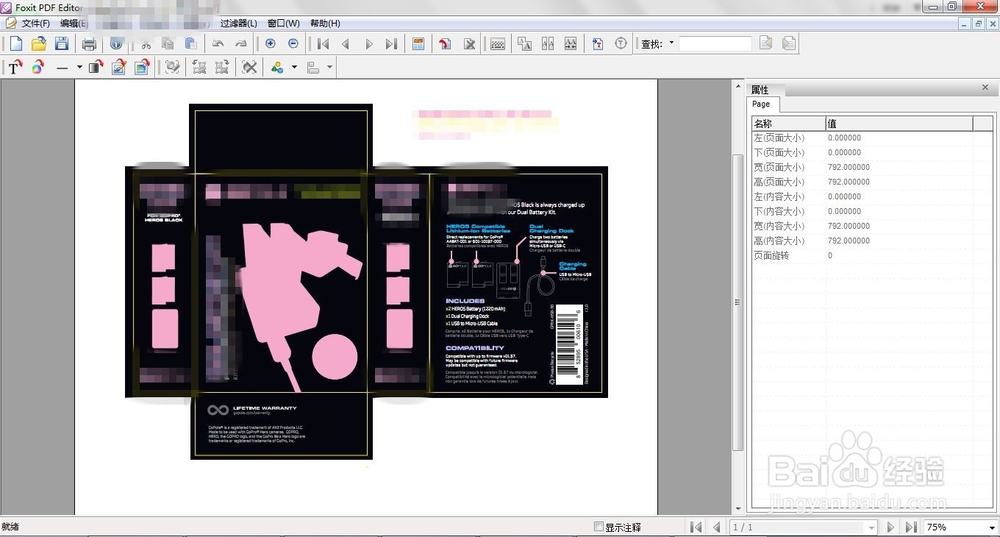The image size is (1000, 537).
Task: Close the 属性 properties panel
Action: click(985, 87)
